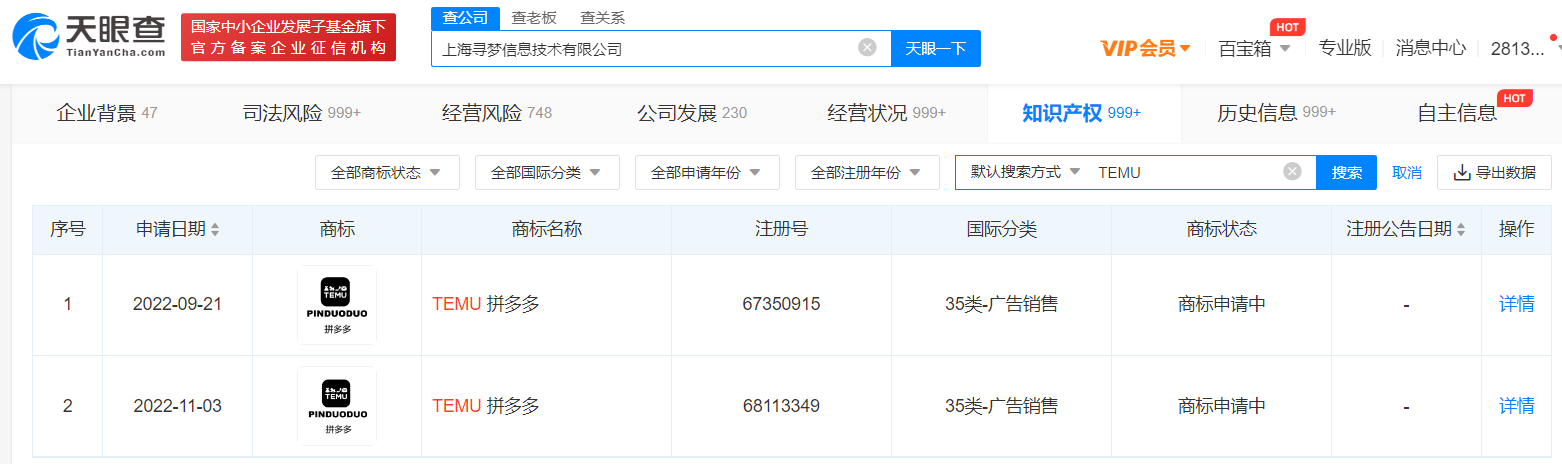The height and width of the screenshot is (464, 1562).
Task: Click 35类-广告销售 in row 67350915
Action: (x=1001, y=304)
